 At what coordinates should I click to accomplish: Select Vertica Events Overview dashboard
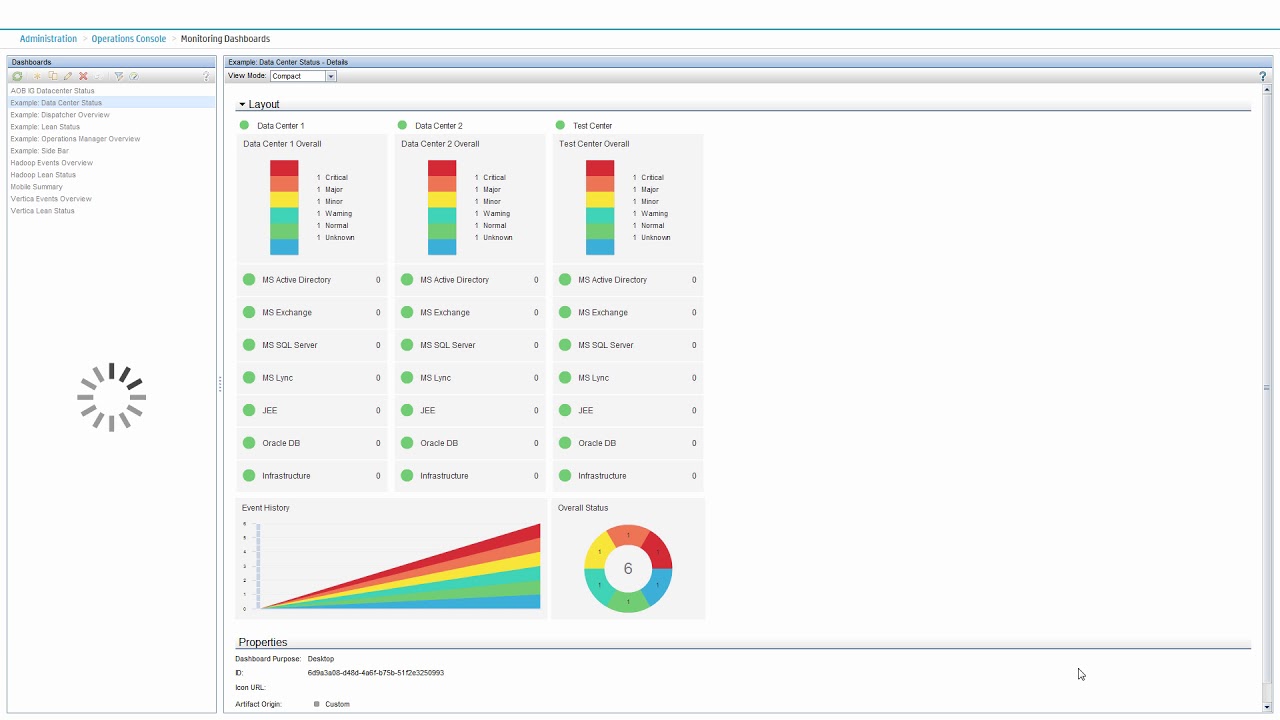tap(111, 199)
